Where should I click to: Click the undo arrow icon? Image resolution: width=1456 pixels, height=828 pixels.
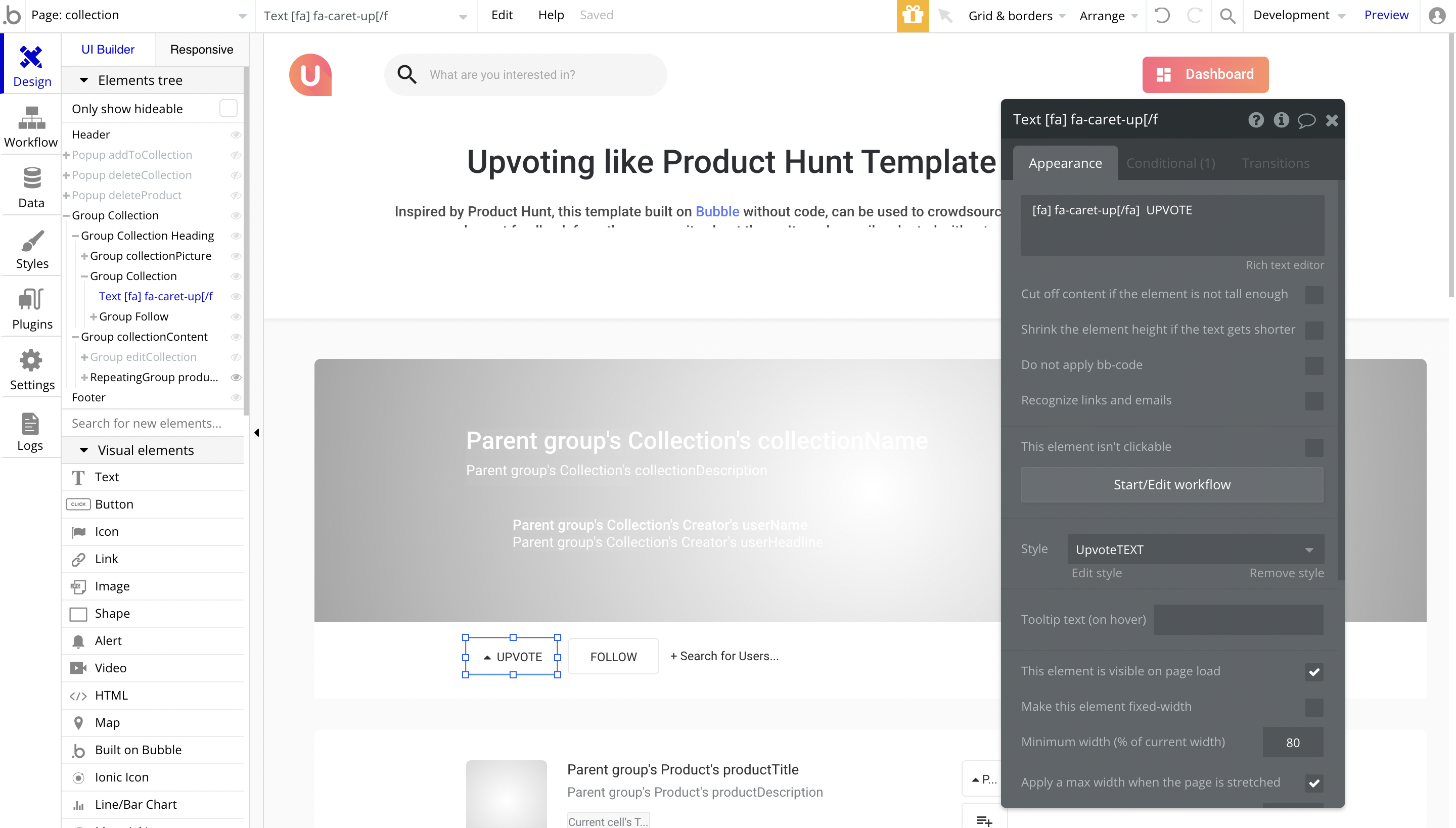(x=1162, y=15)
